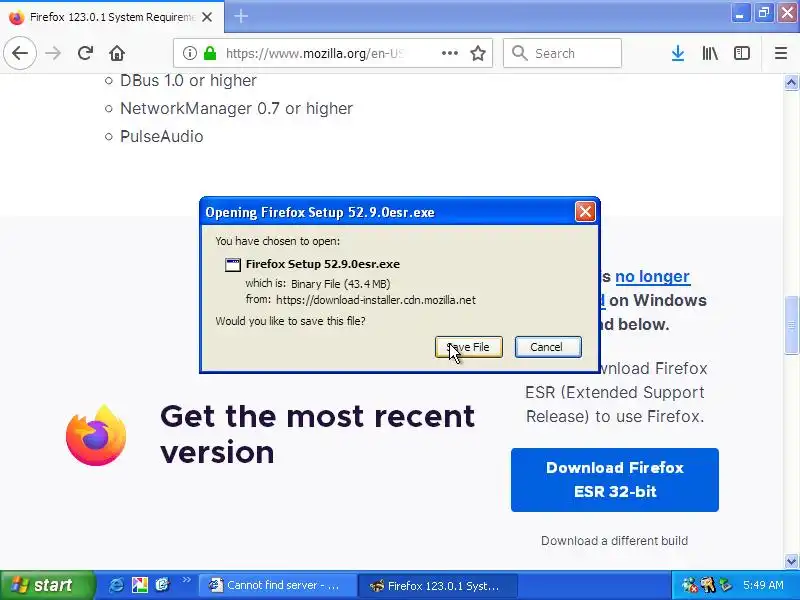Click 'Get the most recent version' heading
The width and height of the screenshot is (800, 600).
(317, 434)
